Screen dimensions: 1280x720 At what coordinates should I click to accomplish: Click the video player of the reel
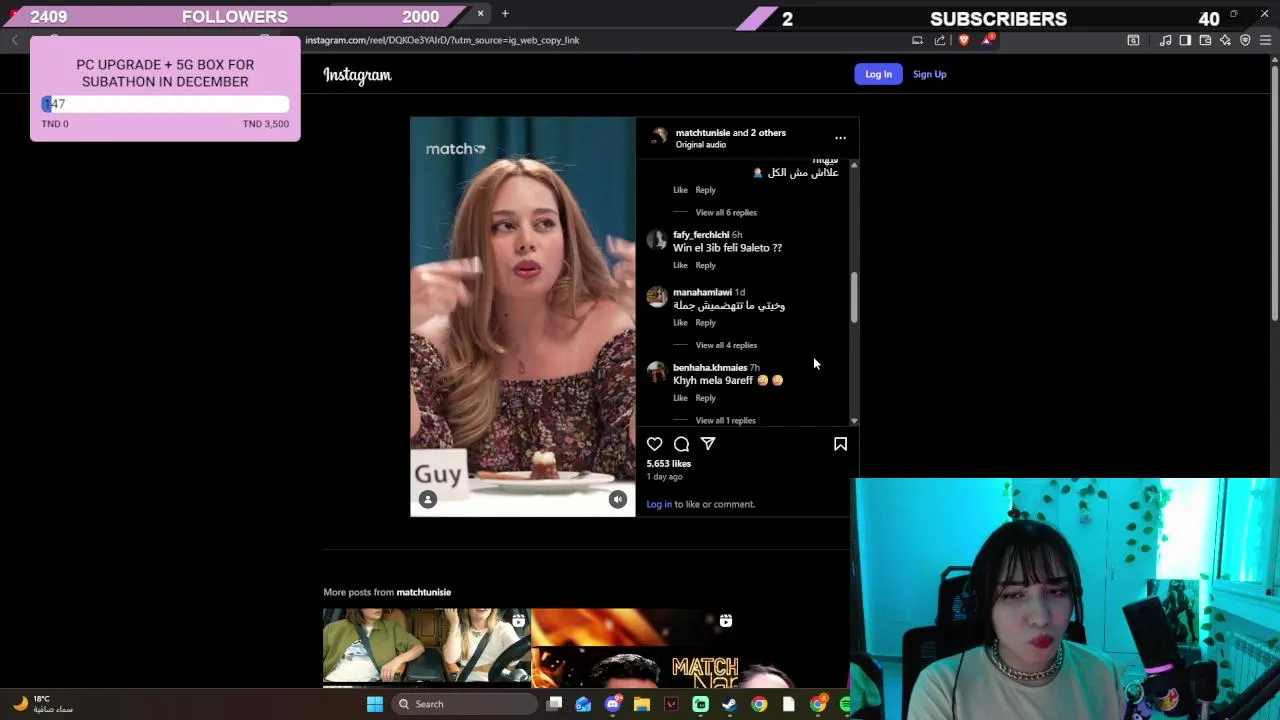click(522, 316)
